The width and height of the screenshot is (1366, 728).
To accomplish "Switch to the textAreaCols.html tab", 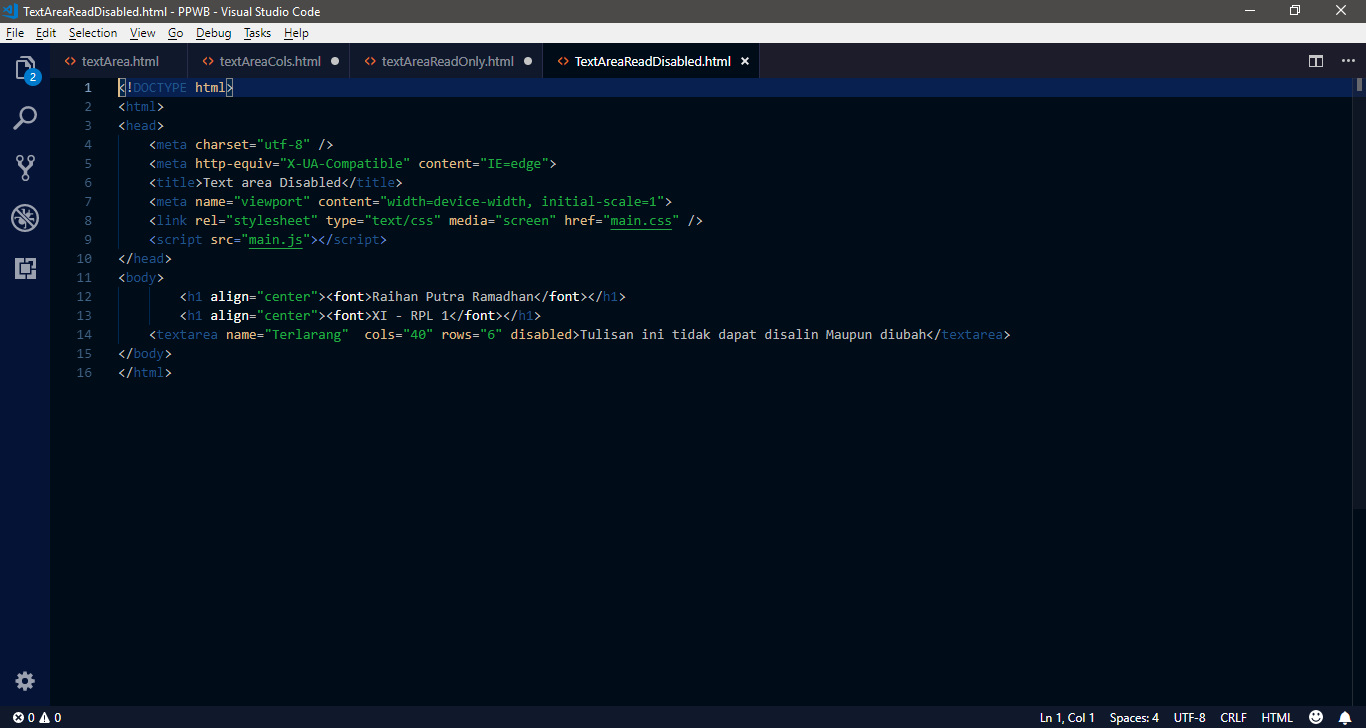I will [x=269, y=61].
